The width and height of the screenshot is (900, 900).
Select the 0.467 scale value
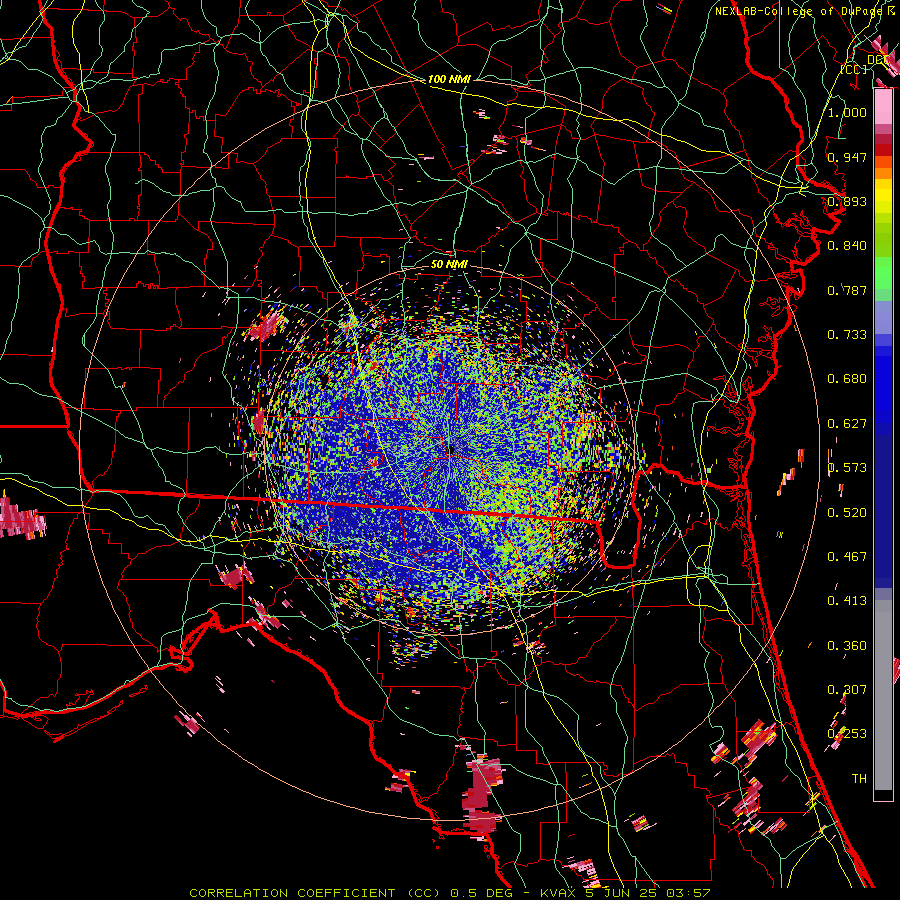pyautogui.click(x=847, y=557)
